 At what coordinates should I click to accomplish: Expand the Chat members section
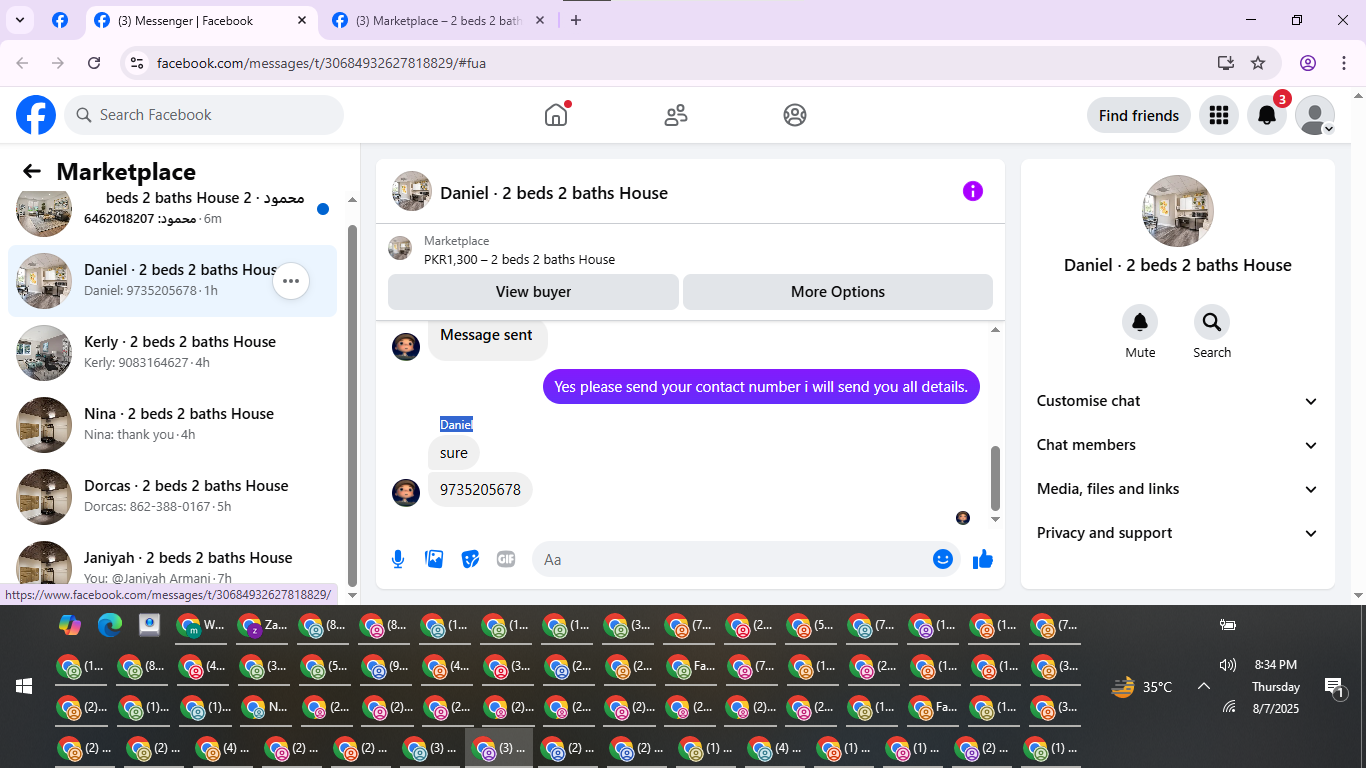[x=1178, y=445]
